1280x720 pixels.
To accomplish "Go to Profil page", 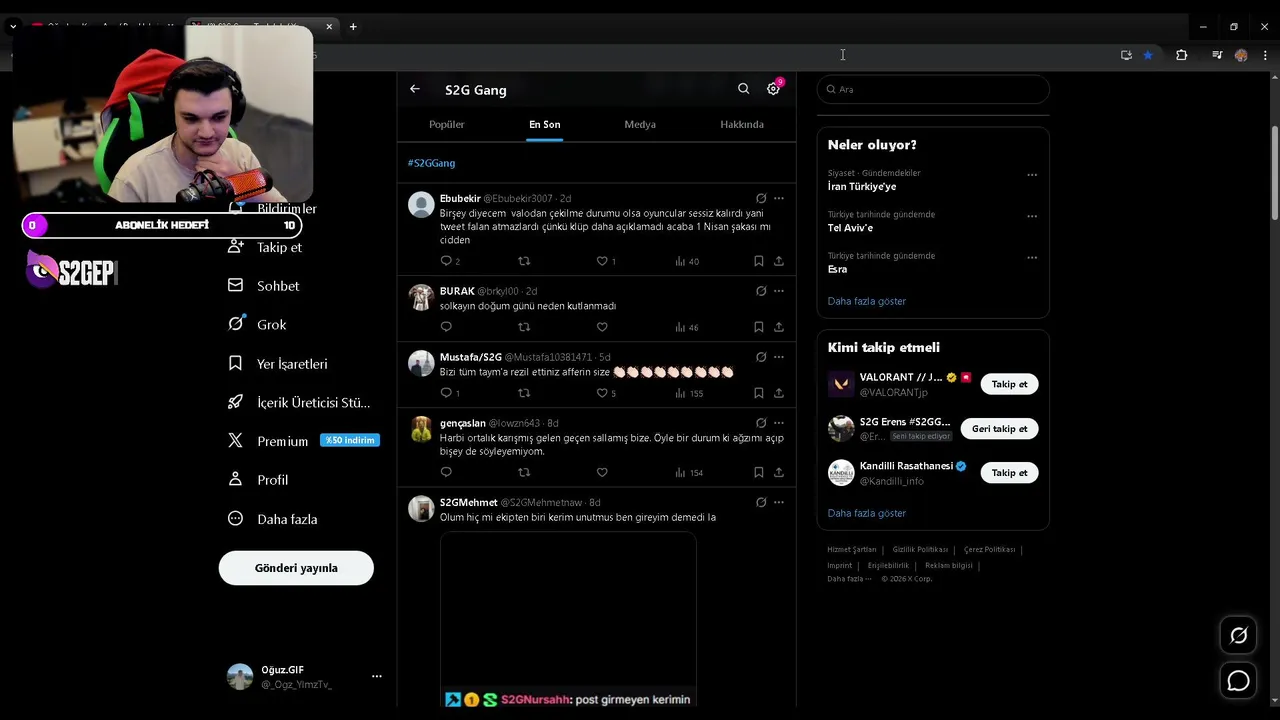I will (x=258, y=480).
